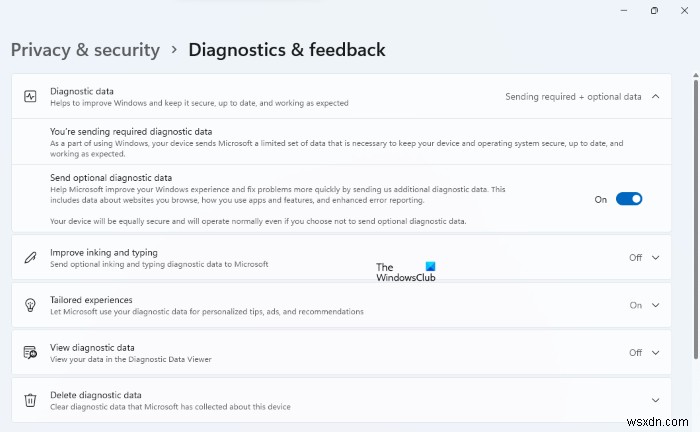Screen dimensions: 700x432
Task: Expand the View diagnostic data chevron
Action: point(656,352)
